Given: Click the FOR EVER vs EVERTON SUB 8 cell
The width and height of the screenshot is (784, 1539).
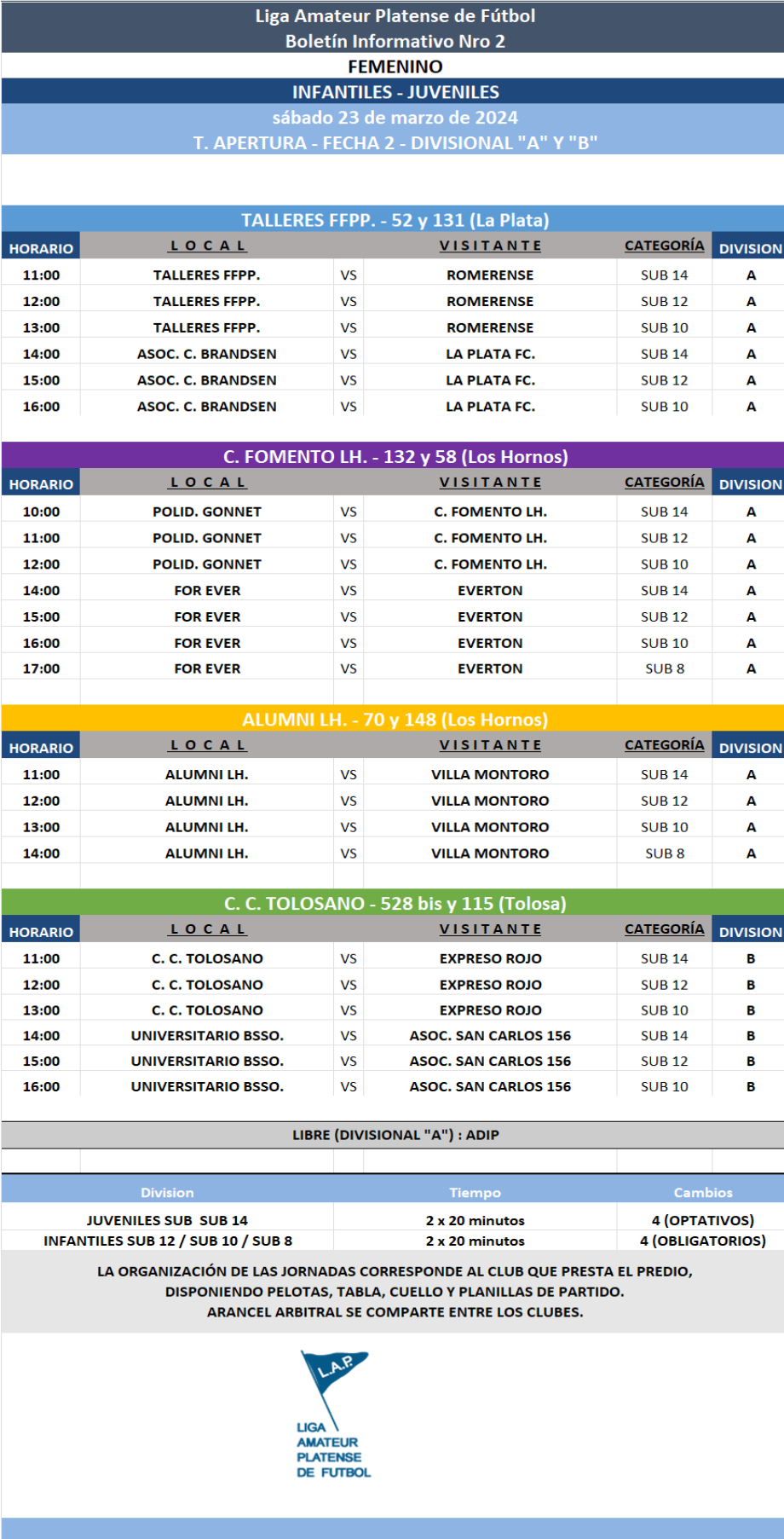Looking at the screenshot, I should tap(664, 669).
